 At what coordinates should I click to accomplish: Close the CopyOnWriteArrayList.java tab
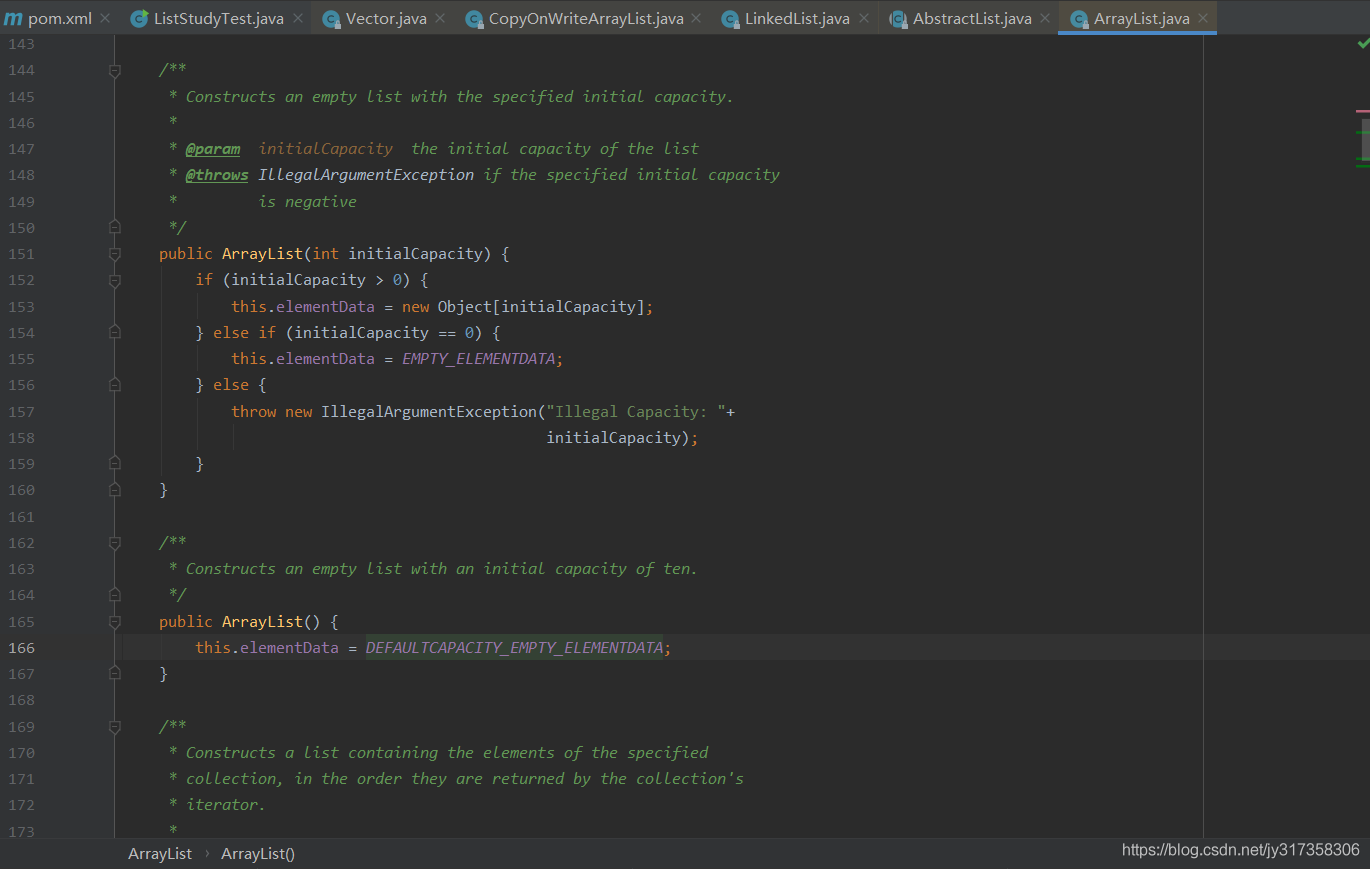point(696,18)
